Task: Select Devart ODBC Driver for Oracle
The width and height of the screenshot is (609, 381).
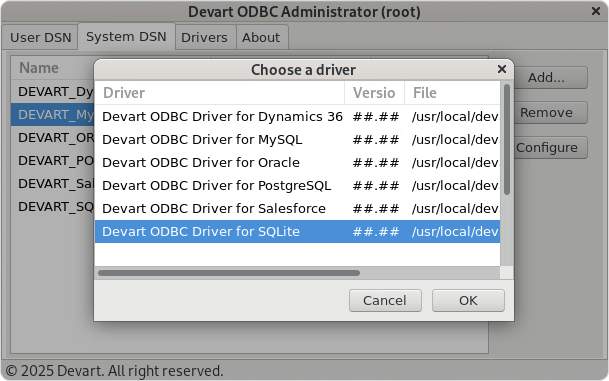Action: pos(298,162)
